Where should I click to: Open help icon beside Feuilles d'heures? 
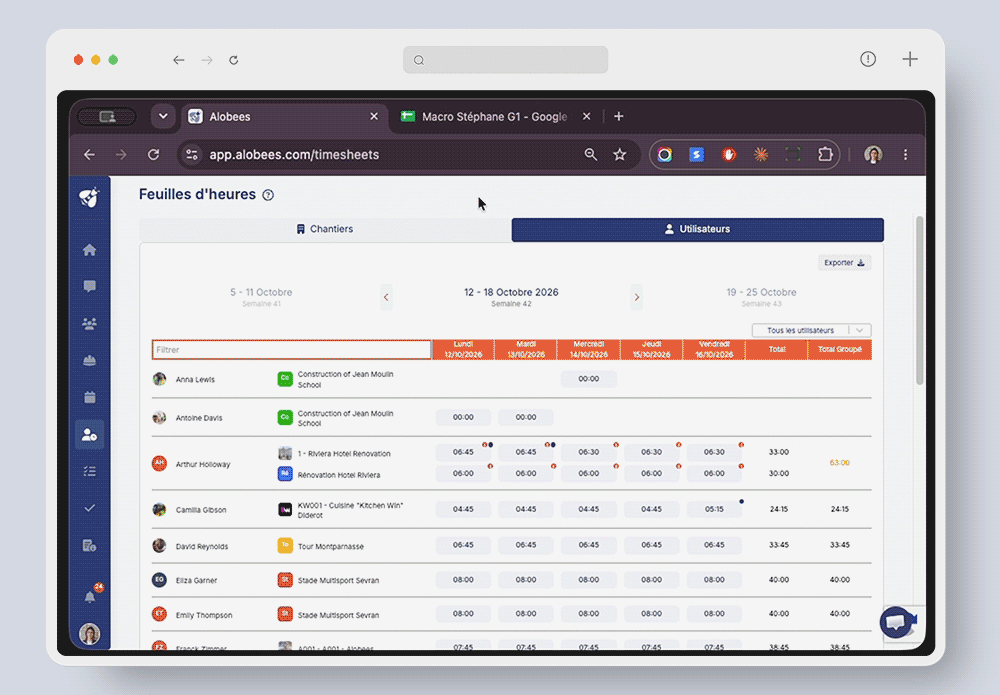point(268,195)
